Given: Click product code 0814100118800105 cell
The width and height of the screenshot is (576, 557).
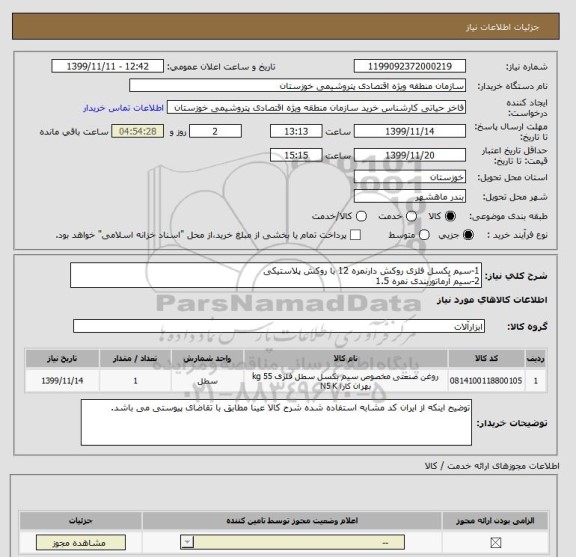Looking at the screenshot, I should pyautogui.click(x=486, y=381).
